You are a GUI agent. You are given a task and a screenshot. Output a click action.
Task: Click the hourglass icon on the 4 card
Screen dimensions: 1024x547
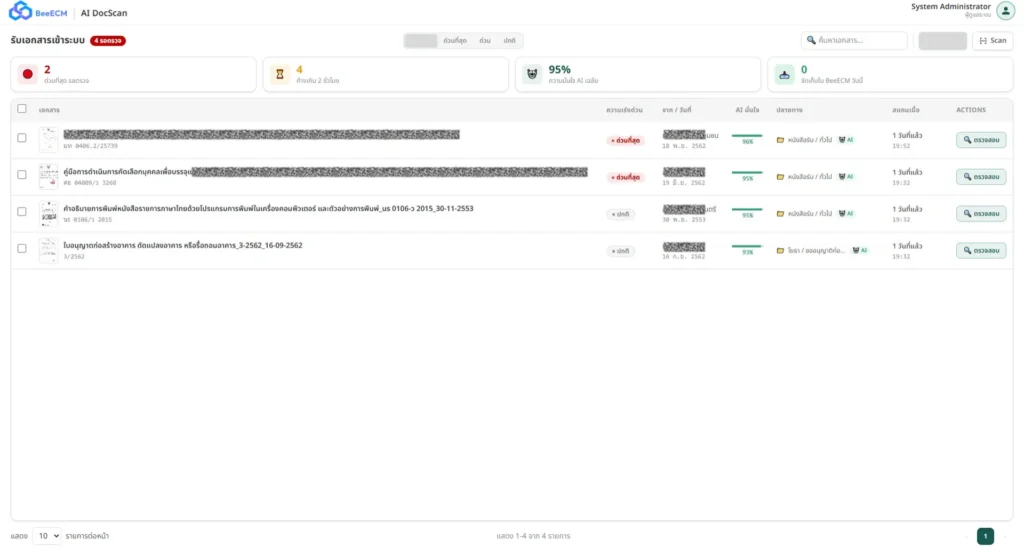(280, 74)
